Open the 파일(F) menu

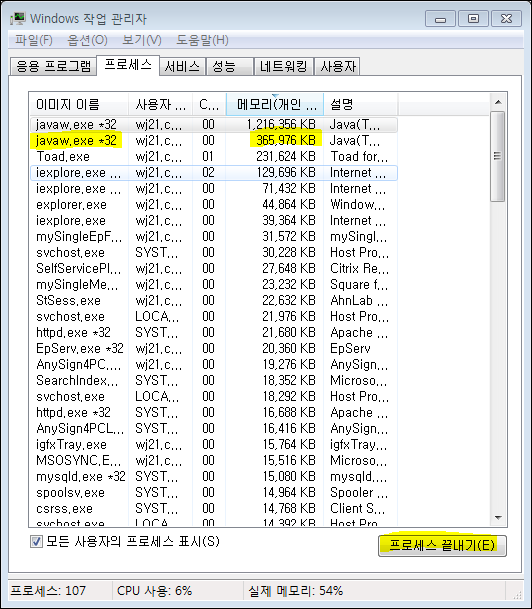point(33,40)
